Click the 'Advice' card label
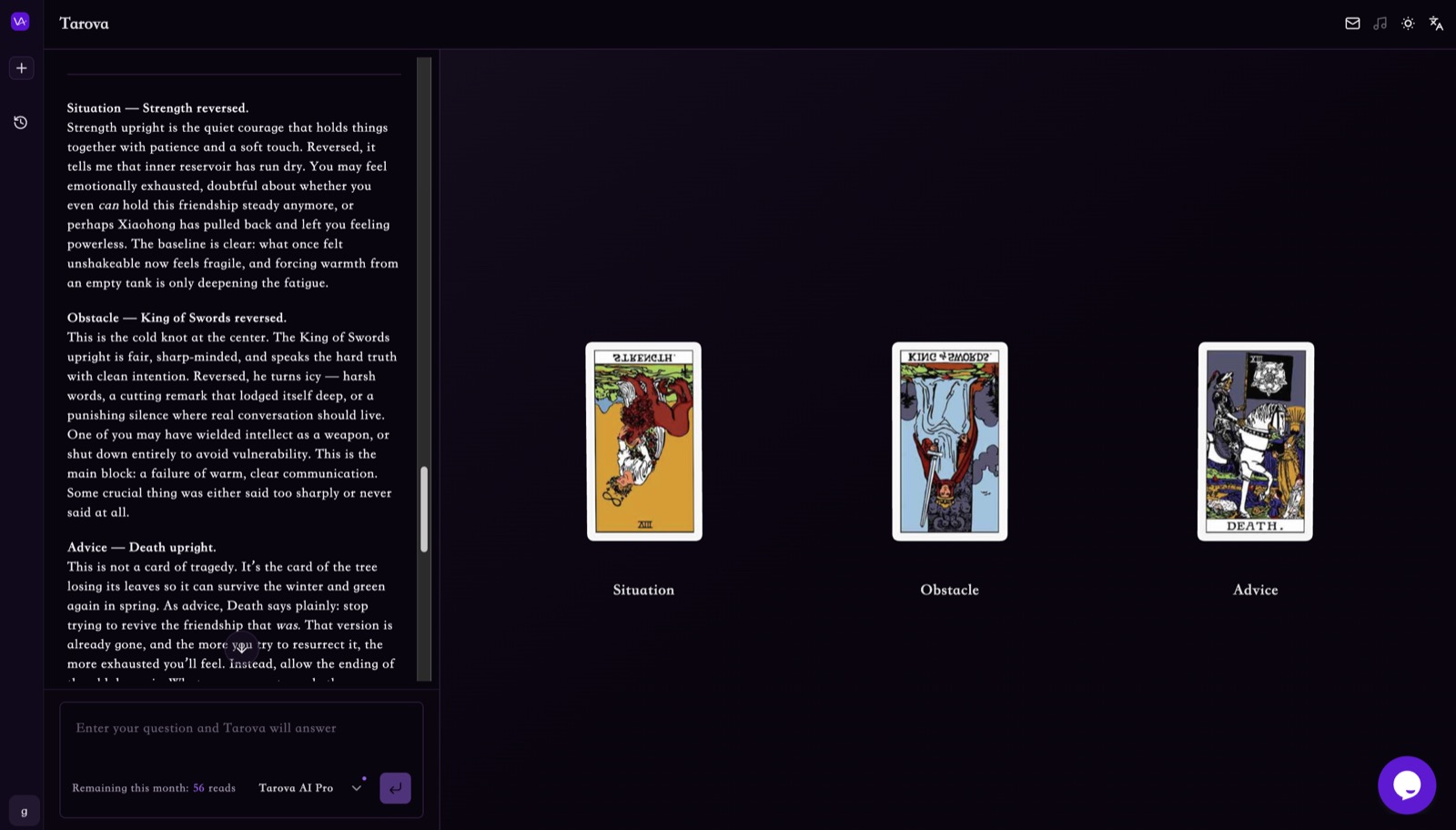This screenshot has width=1456, height=830. click(x=1256, y=590)
